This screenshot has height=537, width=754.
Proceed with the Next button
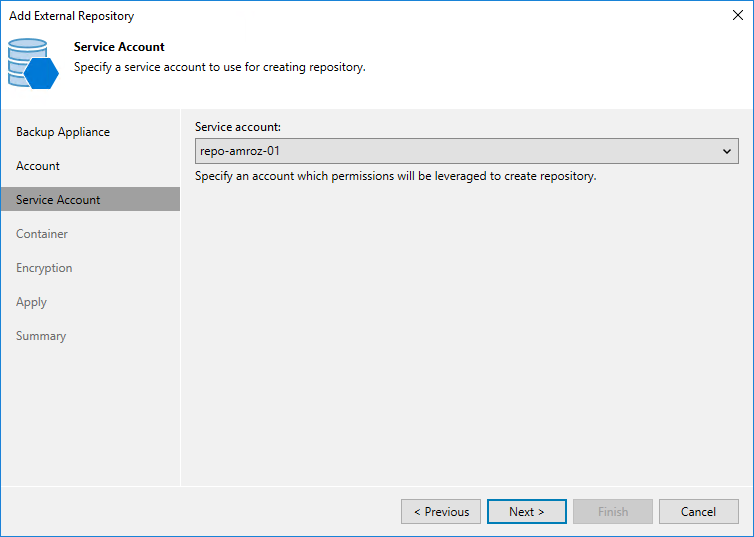527,512
